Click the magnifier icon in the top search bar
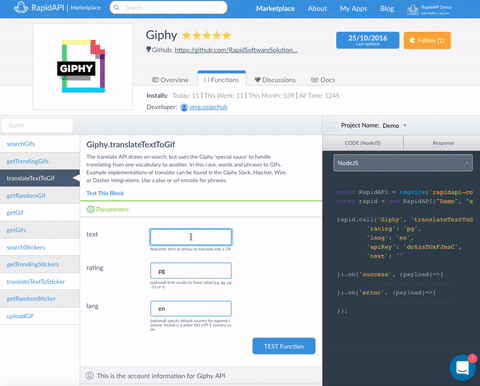 point(116,7)
